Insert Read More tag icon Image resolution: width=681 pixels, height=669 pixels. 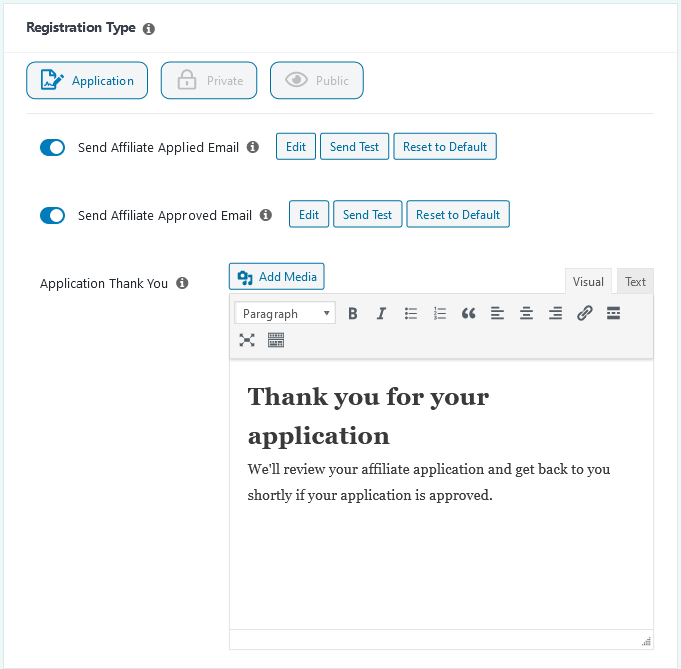pyautogui.click(x=613, y=313)
